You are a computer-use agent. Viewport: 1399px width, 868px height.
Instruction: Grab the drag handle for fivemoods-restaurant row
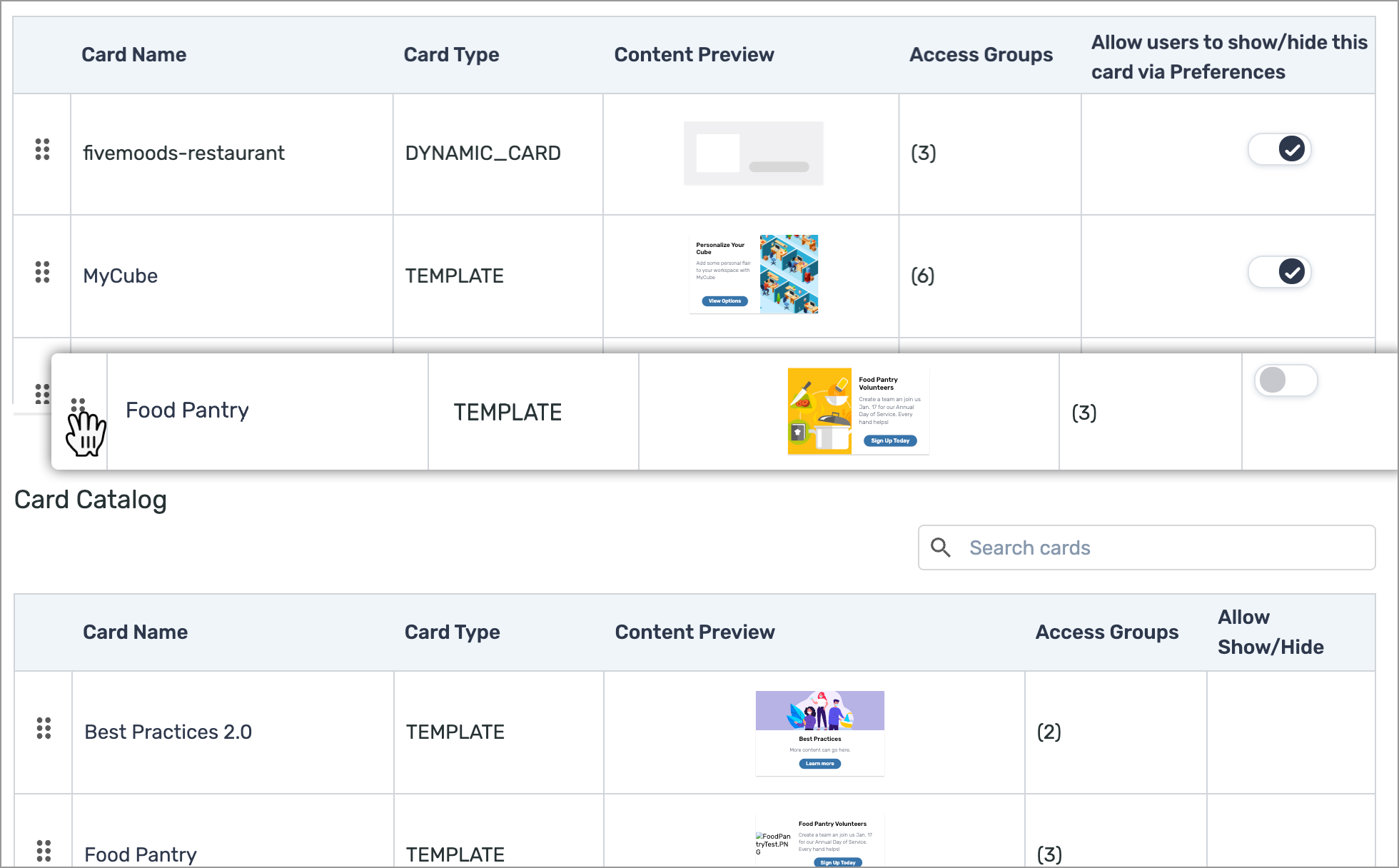click(x=42, y=149)
